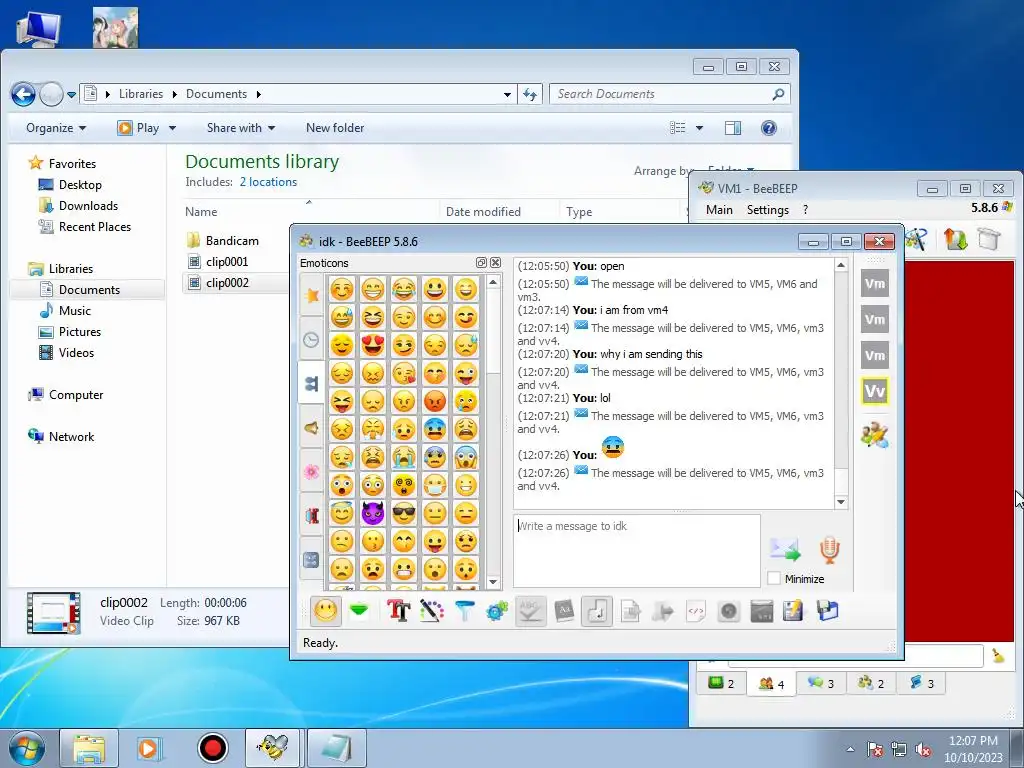This screenshot has height=768, width=1024.
Task: Click the emoticons list scroll-down arrow
Action: [493, 582]
